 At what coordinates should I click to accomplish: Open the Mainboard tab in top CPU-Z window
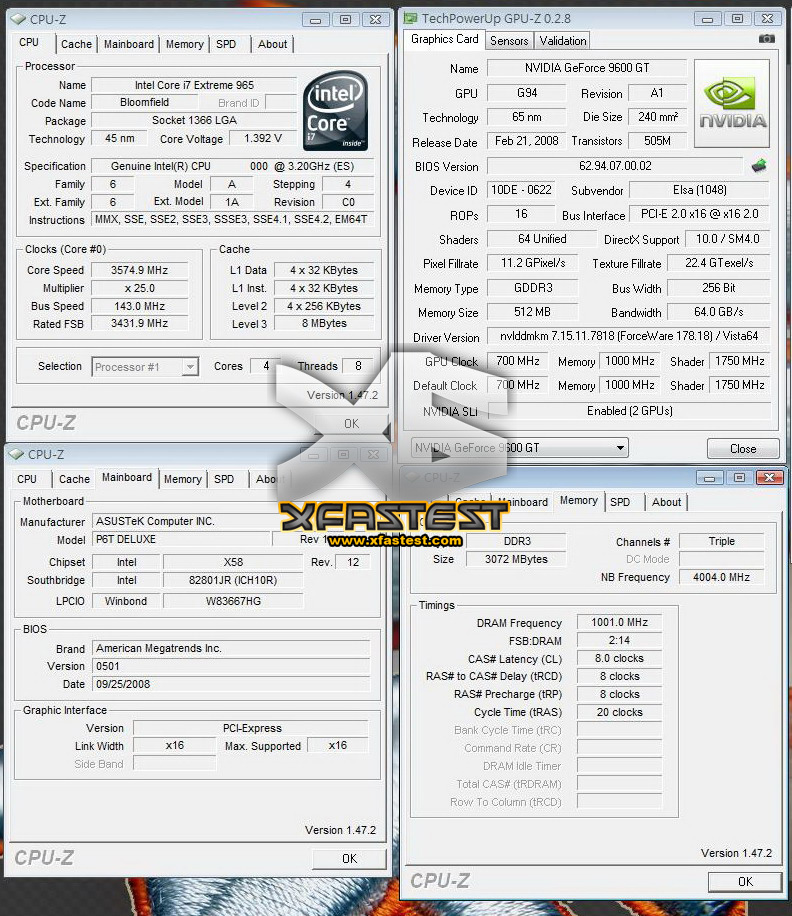pos(128,44)
